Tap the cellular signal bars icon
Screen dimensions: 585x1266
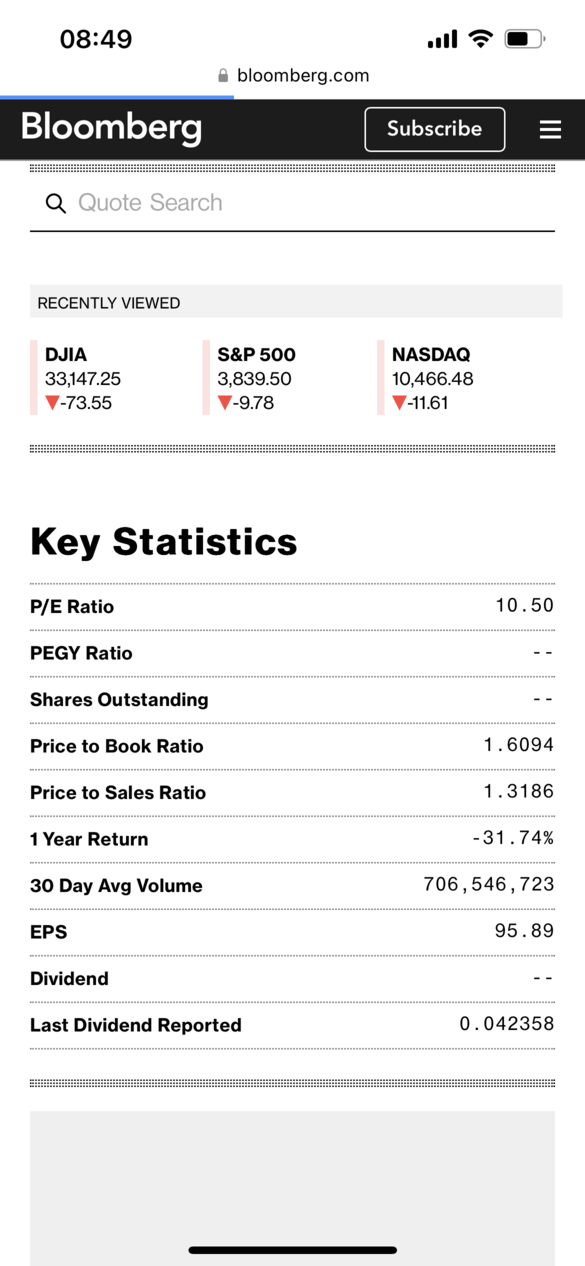[442, 39]
